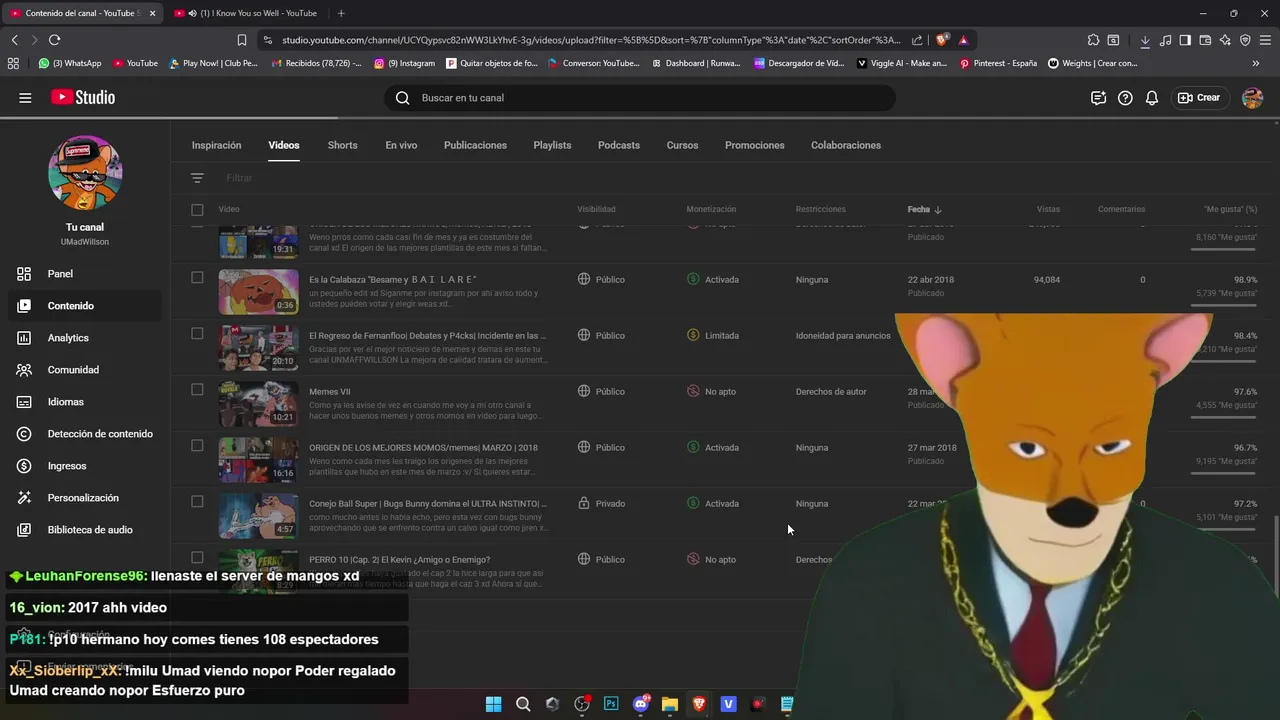Image resolution: width=1280 pixels, height=720 pixels.
Task: Open the YouTube Studio hamburger menu
Action: click(25, 98)
